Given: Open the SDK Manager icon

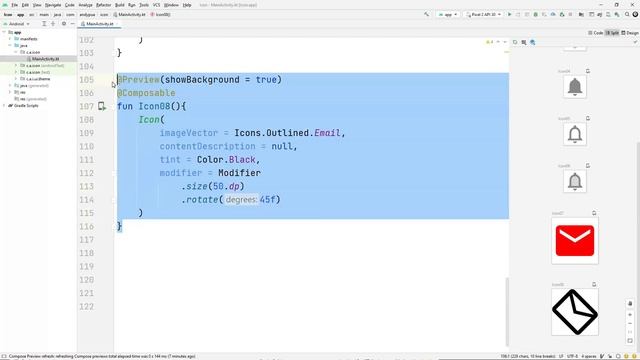Looking at the screenshot, I should point(617,14).
